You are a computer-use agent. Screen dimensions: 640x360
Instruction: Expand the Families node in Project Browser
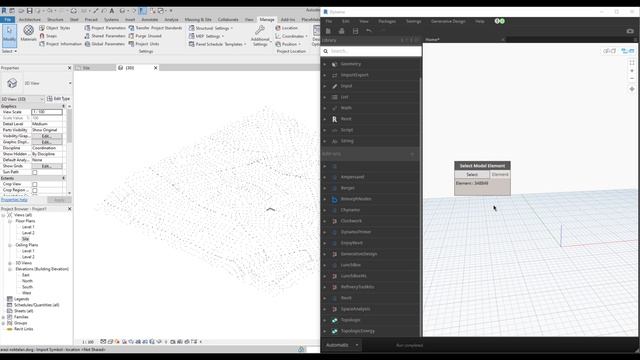(x=3, y=317)
